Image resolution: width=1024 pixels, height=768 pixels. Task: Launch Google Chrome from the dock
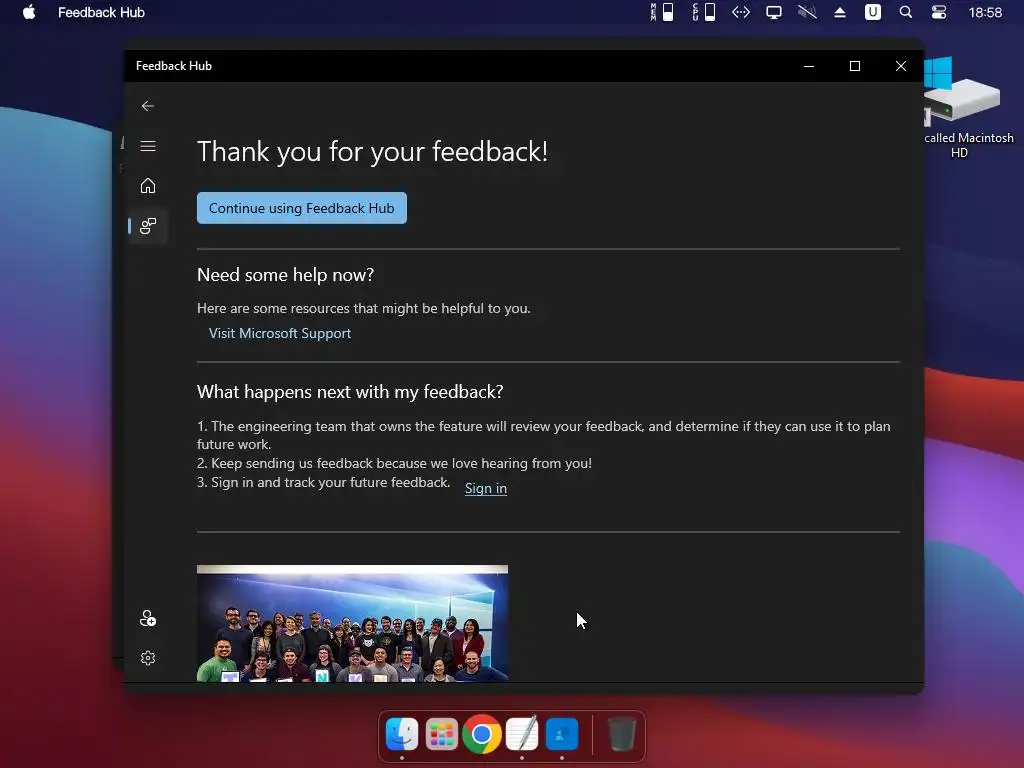click(x=482, y=734)
